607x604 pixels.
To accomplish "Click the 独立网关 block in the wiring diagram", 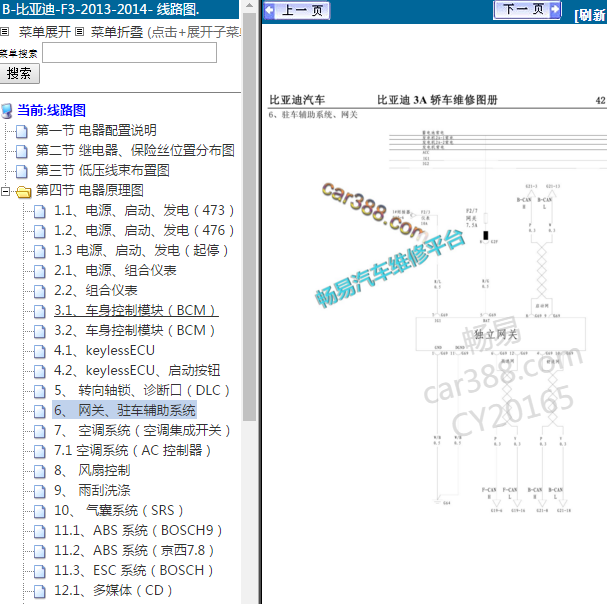I will pos(501,334).
